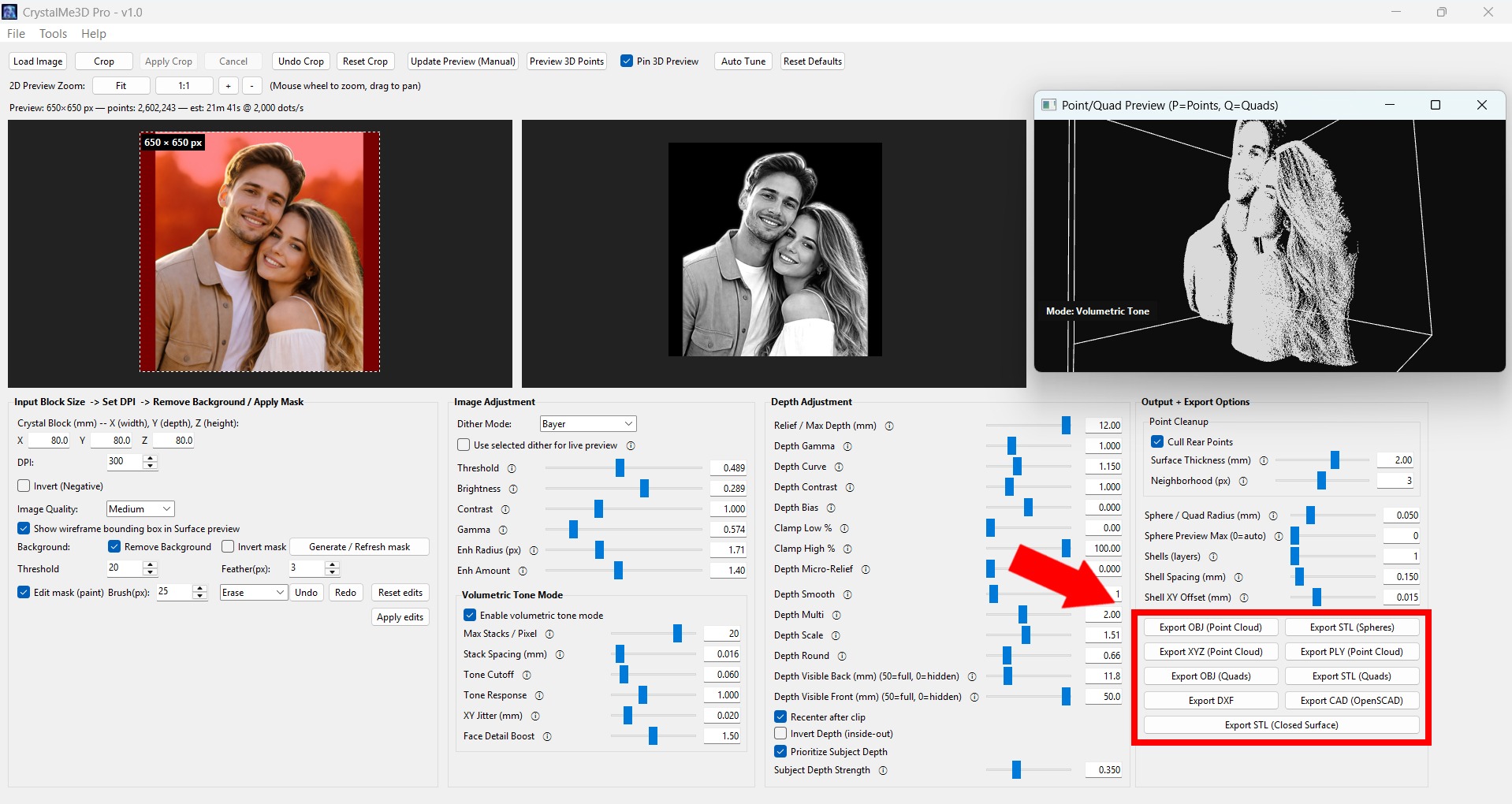Expand the Image Quality dropdown
The height and width of the screenshot is (804, 1512).
coord(140,509)
